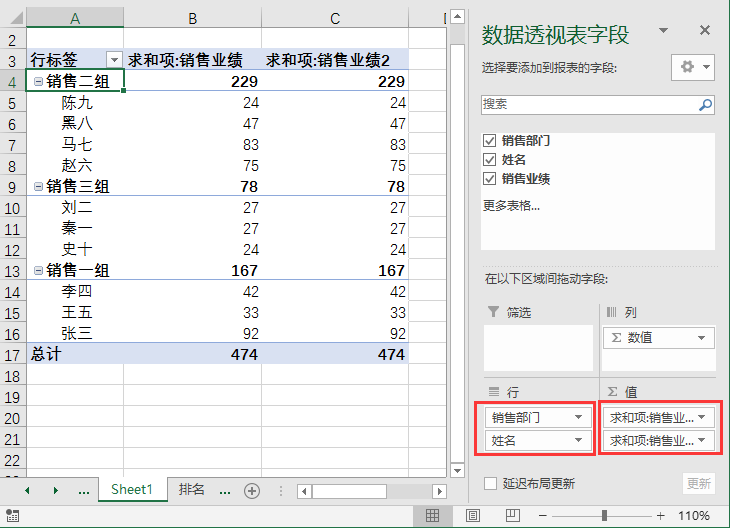Image resolution: width=730 pixels, height=528 pixels.
Task: Collapse the 销售一组 group
Action: tap(38, 271)
